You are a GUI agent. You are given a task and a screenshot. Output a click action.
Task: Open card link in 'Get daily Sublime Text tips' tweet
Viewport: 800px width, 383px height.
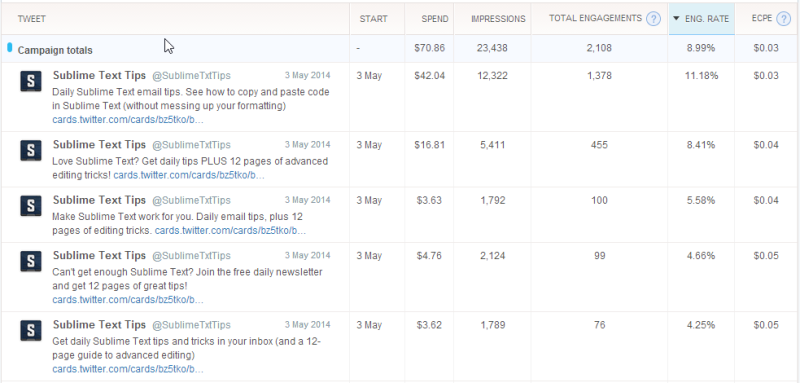point(128,369)
